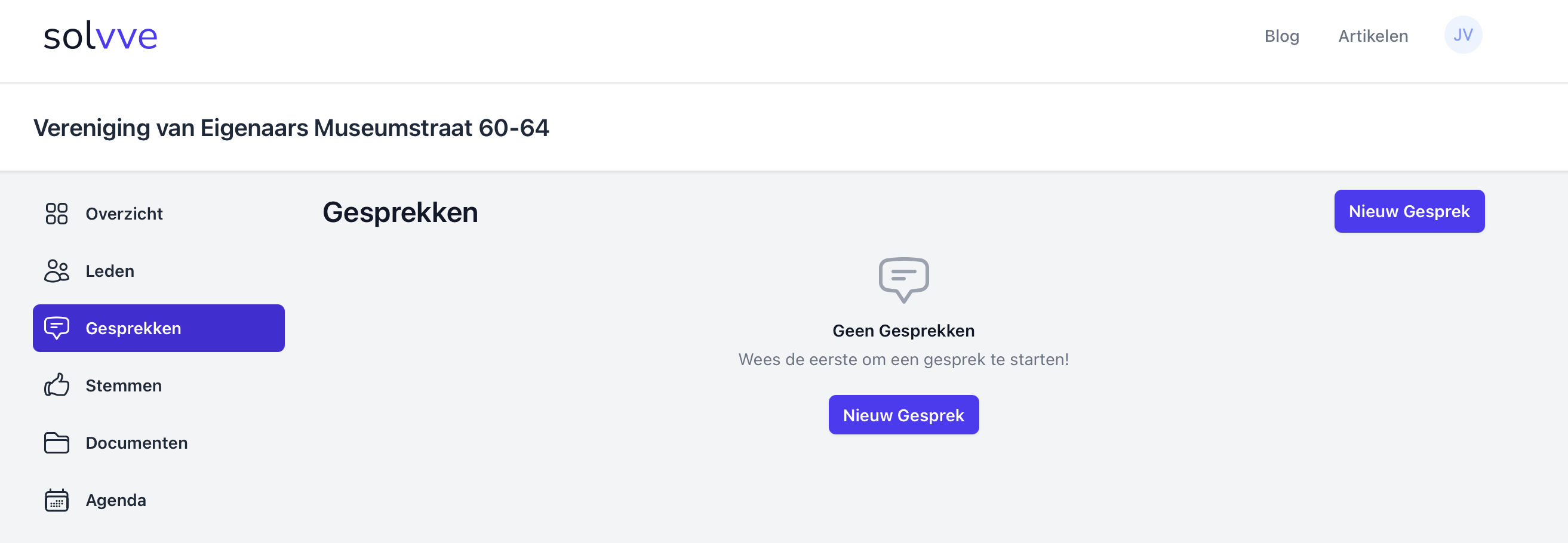
Task: Click the Gesprekken speech bubble sidebar icon
Action: (x=57, y=328)
